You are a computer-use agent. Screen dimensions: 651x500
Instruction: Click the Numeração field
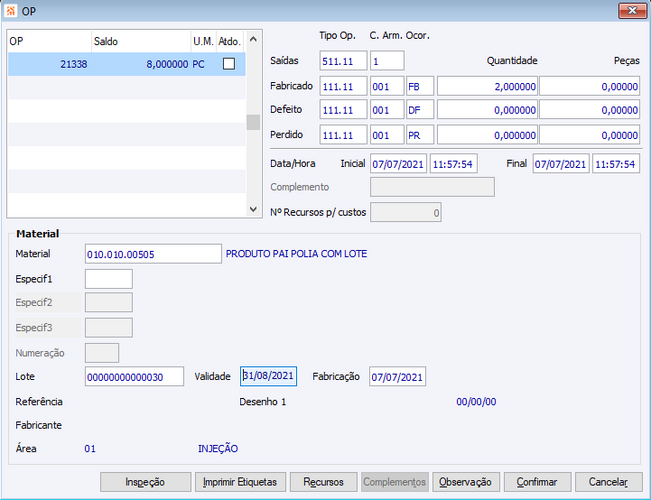pos(102,353)
